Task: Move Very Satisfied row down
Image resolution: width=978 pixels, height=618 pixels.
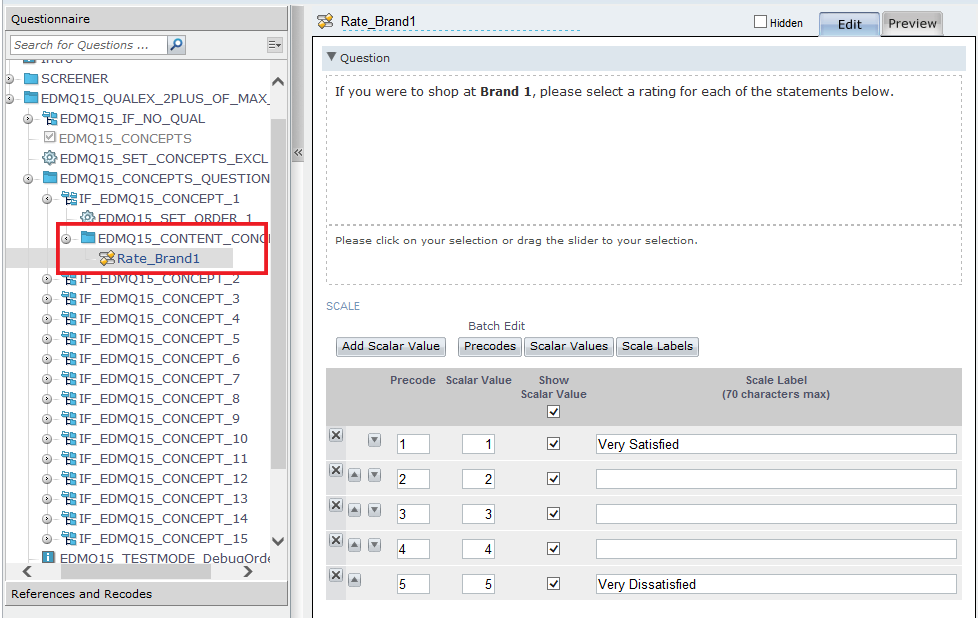Action: tap(374, 440)
